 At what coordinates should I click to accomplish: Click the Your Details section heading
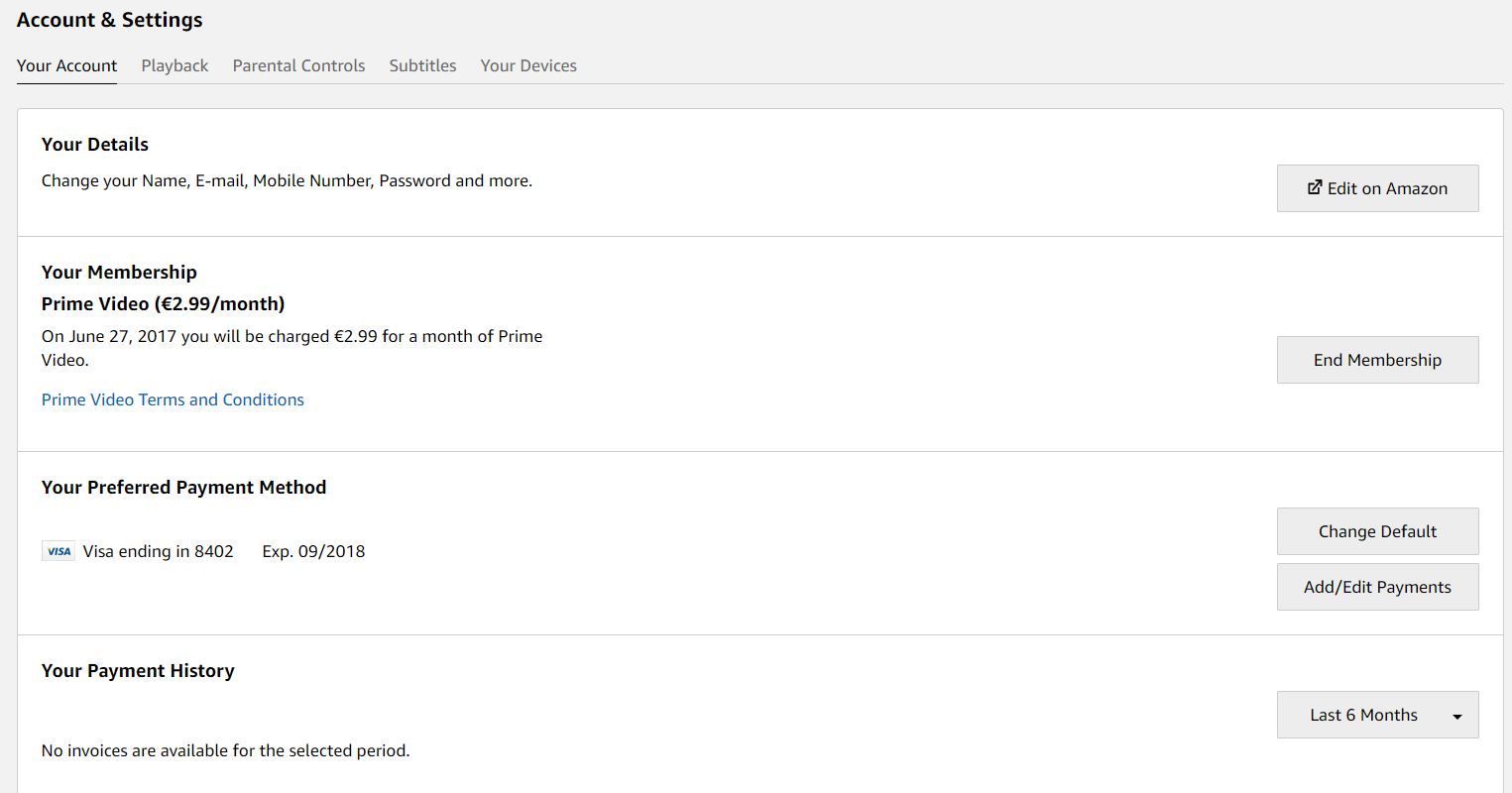95,144
